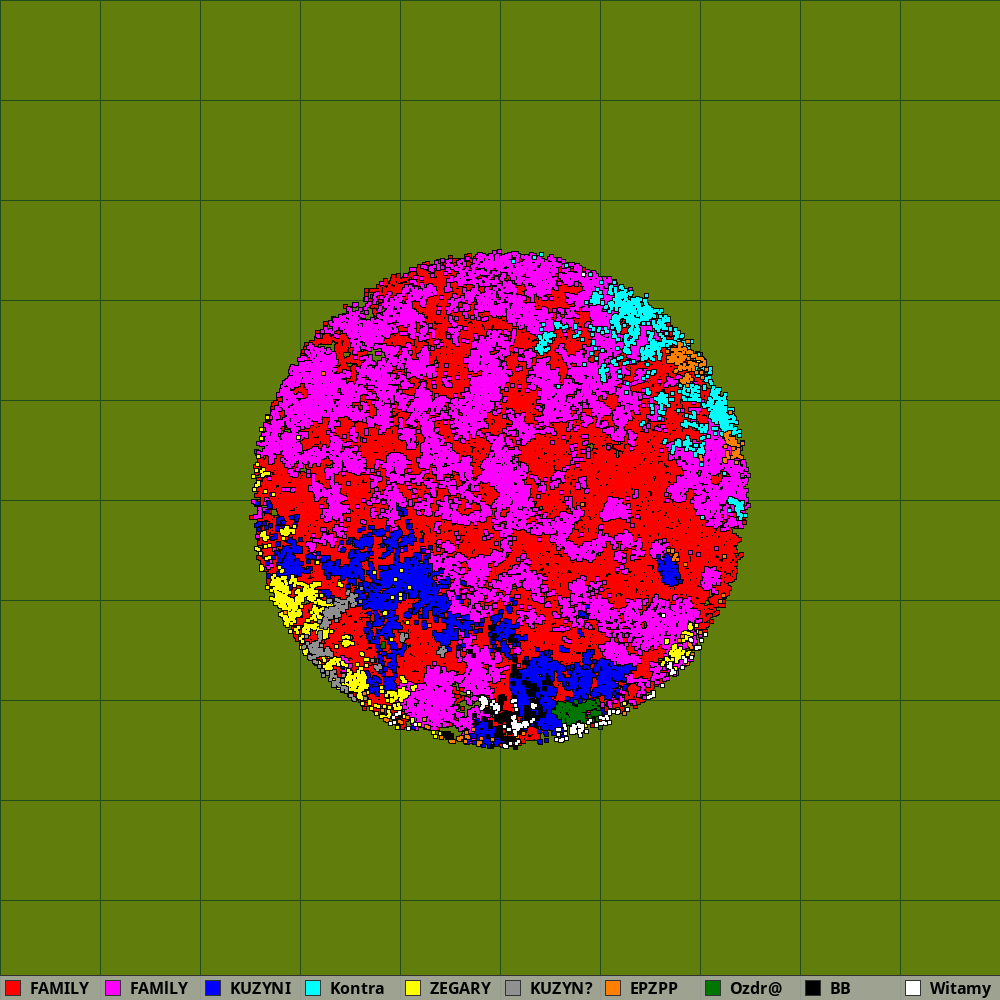Click the magenta FAMİLY legend color swatch
This screenshot has width=1000, height=1000.
point(113,988)
